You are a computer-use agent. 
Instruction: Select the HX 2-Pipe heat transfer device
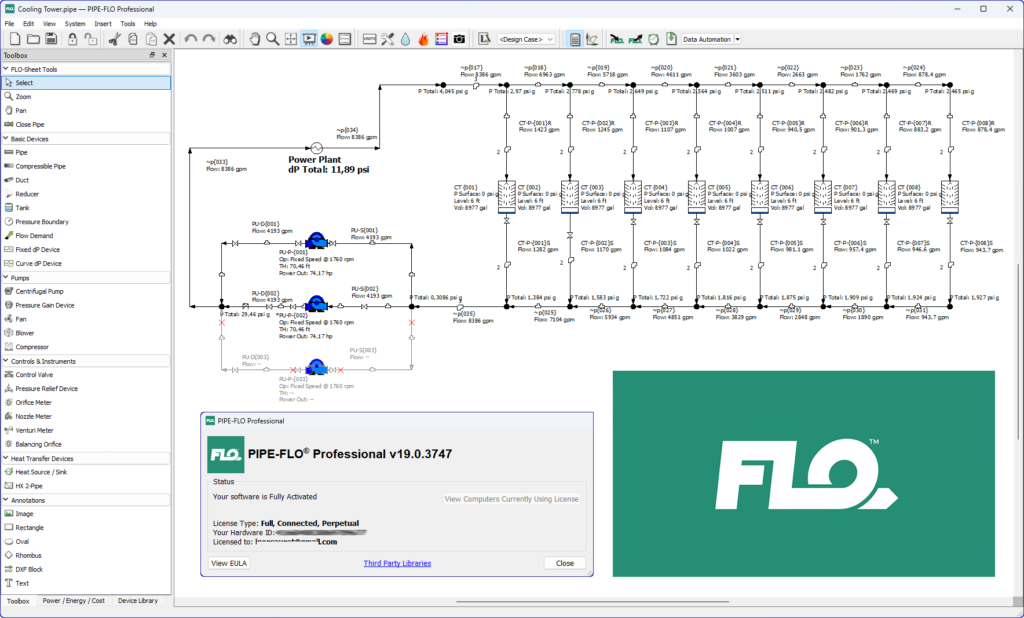[x=36, y=485]
